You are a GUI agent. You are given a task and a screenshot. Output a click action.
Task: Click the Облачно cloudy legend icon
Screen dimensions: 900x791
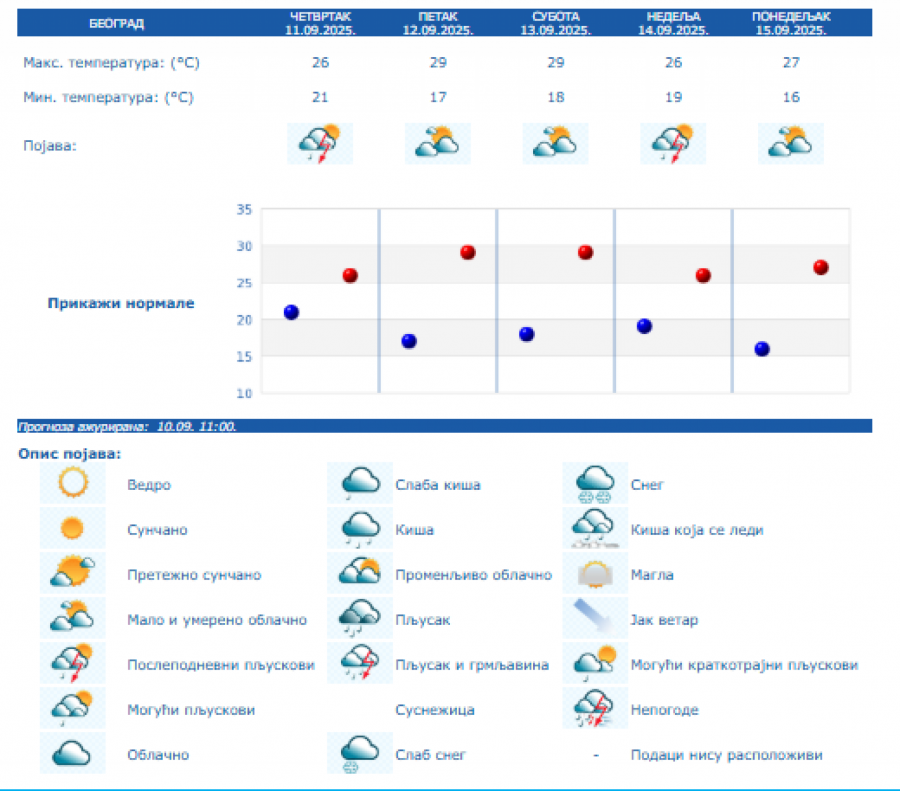pyautogui.click(x=73, y=755)
